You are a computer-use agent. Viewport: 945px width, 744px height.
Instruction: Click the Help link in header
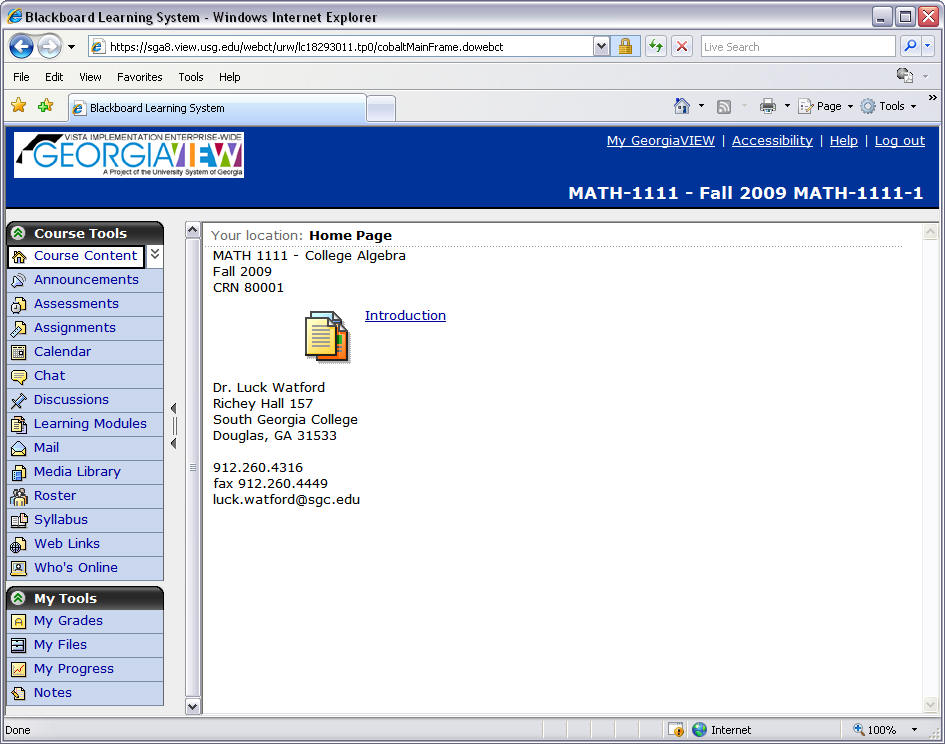(843, 140)
